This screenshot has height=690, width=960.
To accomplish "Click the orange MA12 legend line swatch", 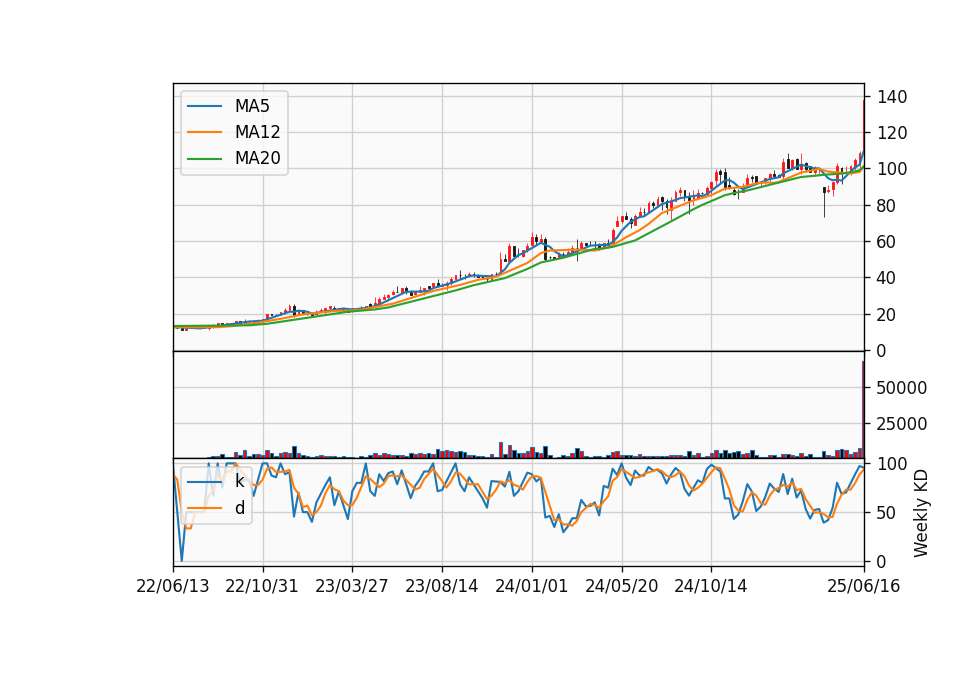I will tap(204, 132).
